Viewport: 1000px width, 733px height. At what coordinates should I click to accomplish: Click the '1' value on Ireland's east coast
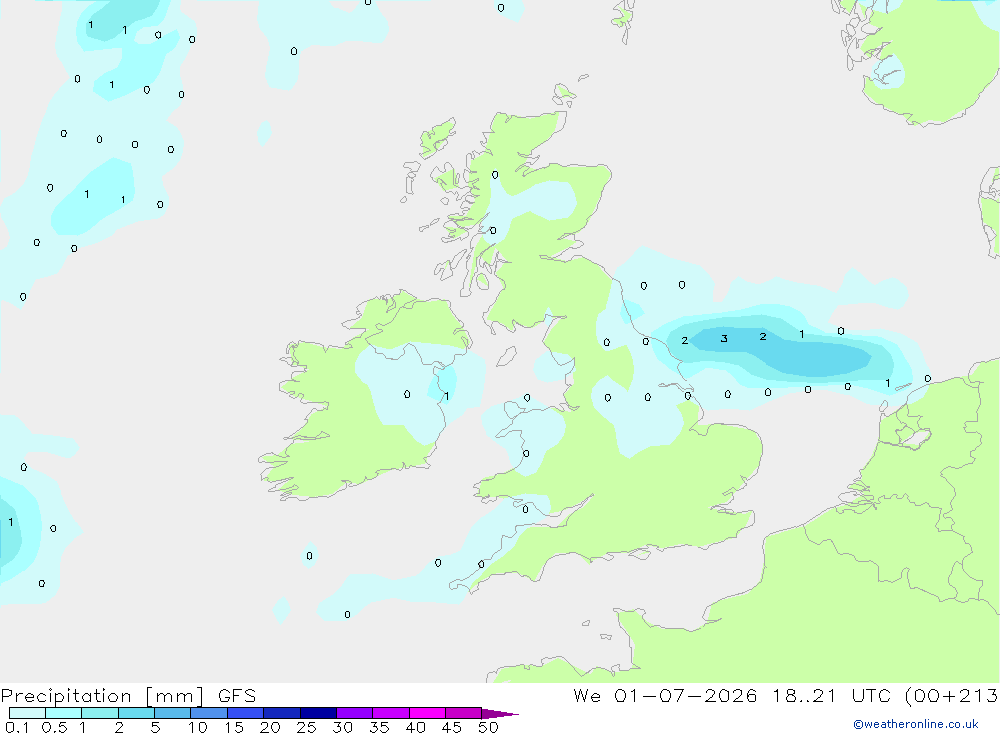[446, 396]
